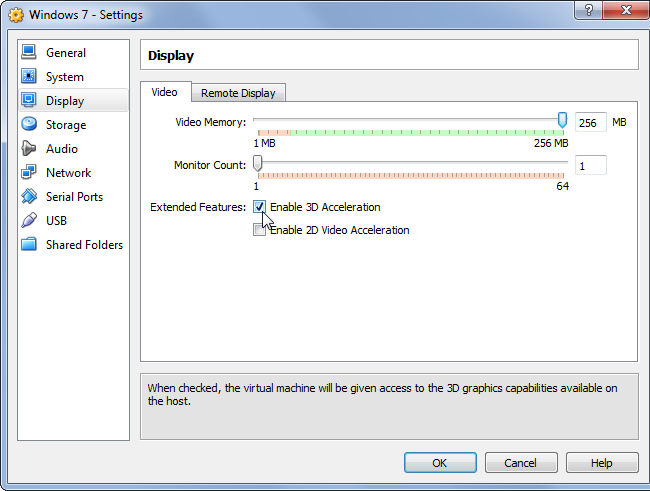Select the Video tab

[164, 92]
